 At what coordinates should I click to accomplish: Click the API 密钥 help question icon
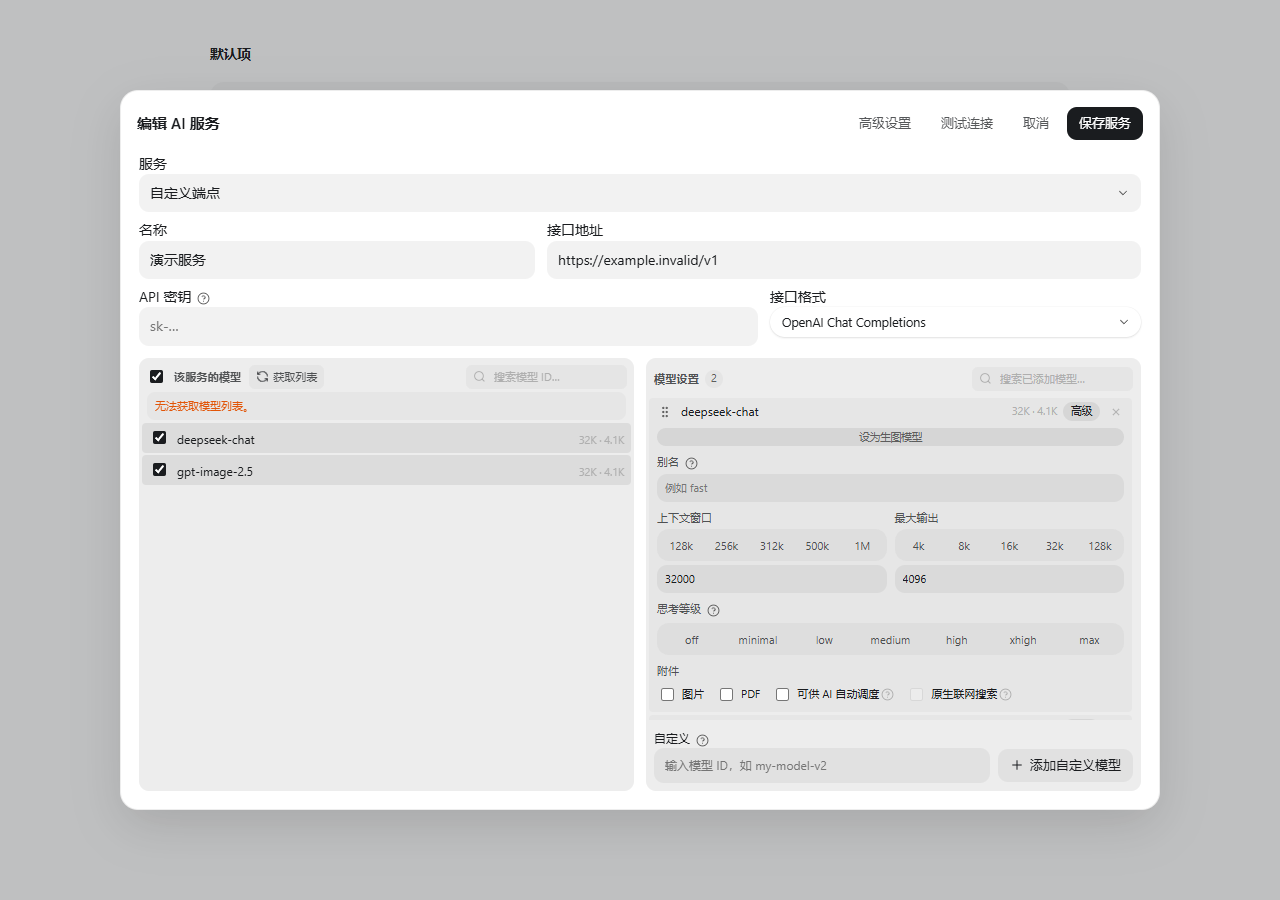point(204,298)
